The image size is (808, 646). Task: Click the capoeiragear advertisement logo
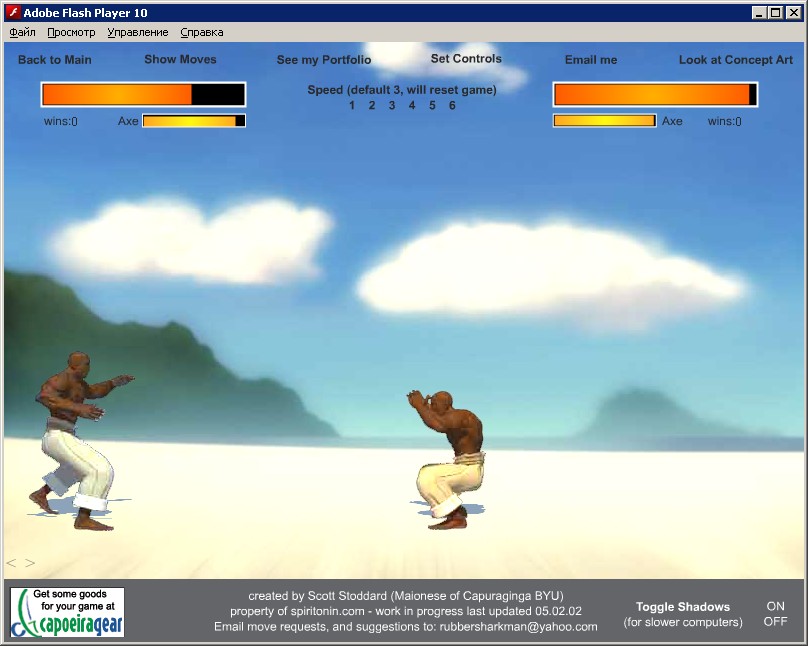pos(68,612)
